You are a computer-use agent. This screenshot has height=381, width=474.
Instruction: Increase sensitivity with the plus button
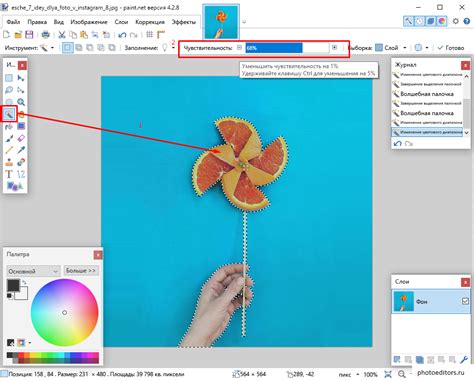coord(334,47)
